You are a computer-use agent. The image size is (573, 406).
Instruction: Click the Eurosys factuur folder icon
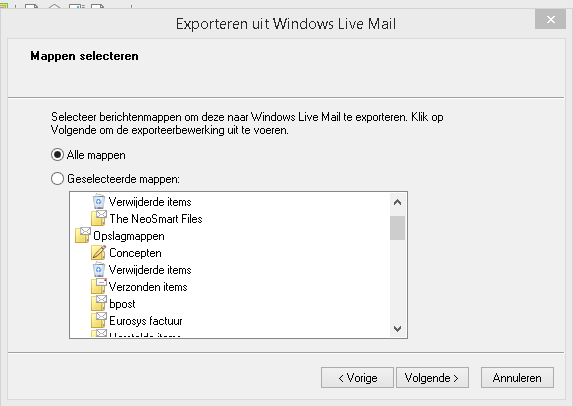(99, 320)
